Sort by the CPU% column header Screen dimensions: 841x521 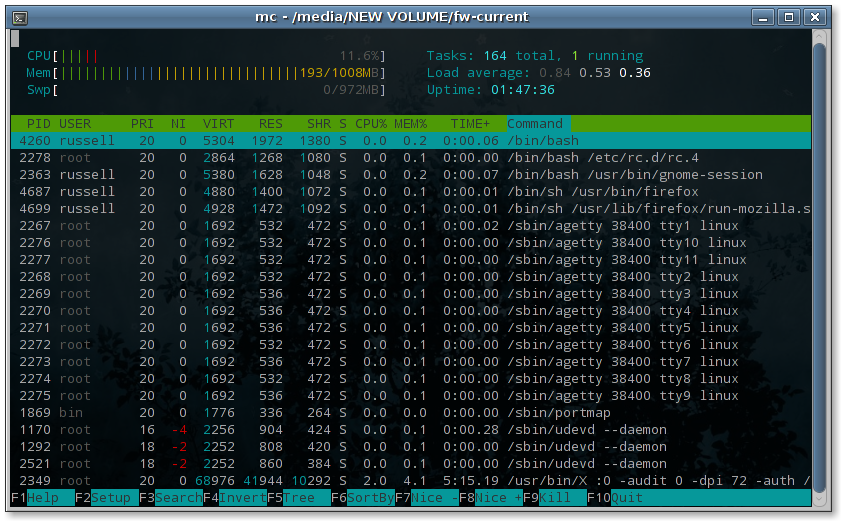coord(371,124)
